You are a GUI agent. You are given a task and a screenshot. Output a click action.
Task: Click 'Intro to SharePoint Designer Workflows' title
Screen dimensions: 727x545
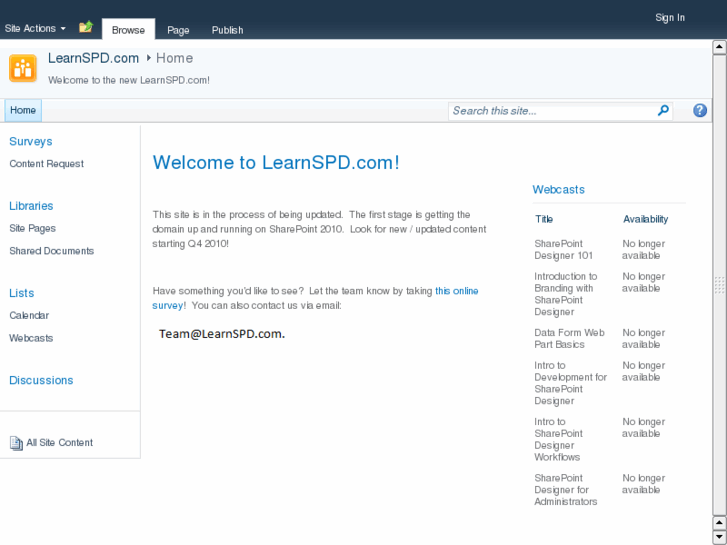[x=558, y=439]
